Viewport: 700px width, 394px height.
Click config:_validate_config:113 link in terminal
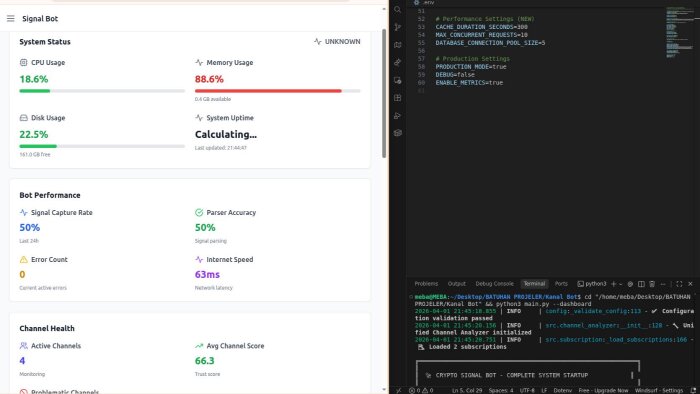pos(593,311)
